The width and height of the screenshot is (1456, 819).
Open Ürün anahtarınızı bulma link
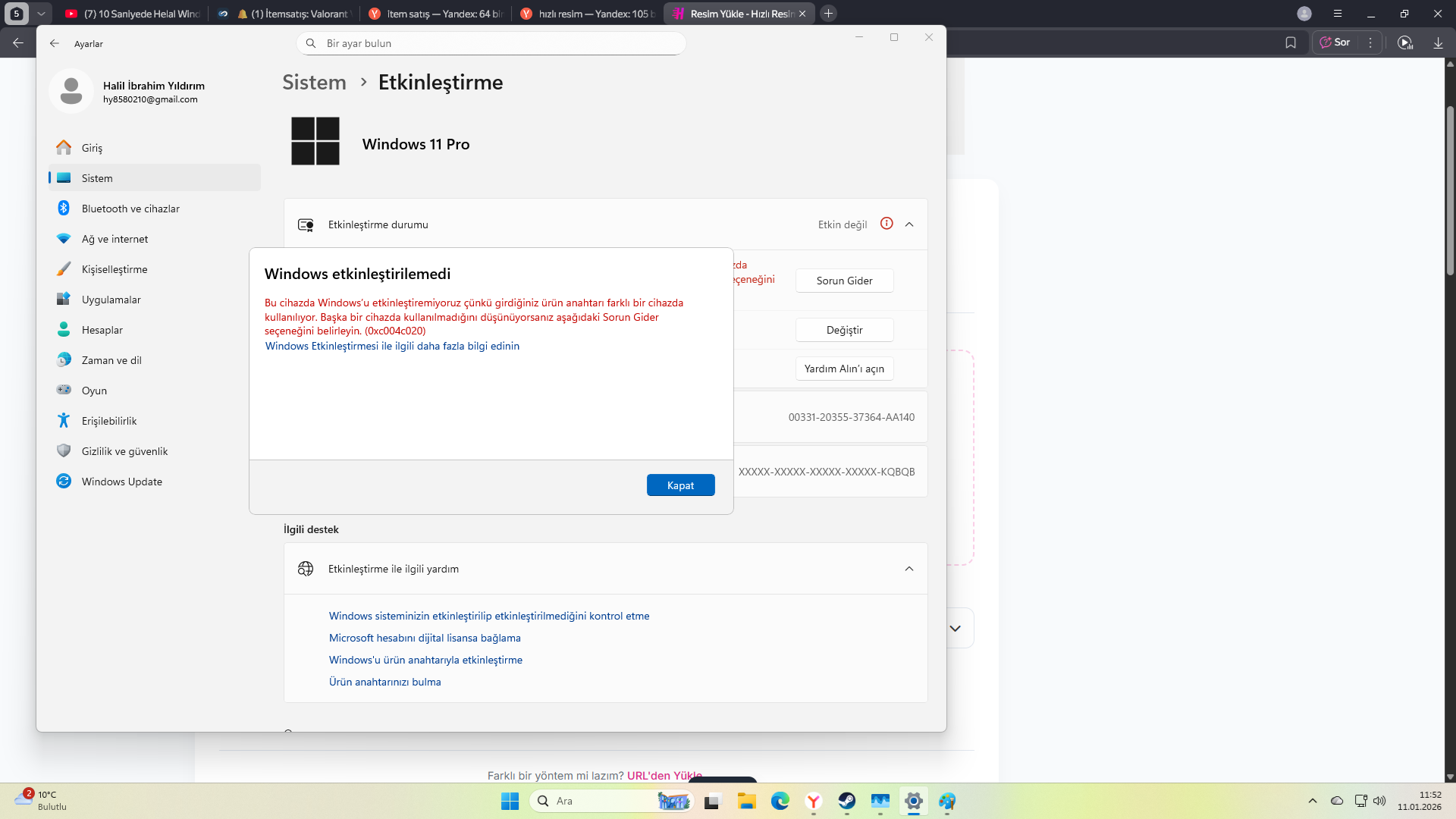(x=384, y=682)
